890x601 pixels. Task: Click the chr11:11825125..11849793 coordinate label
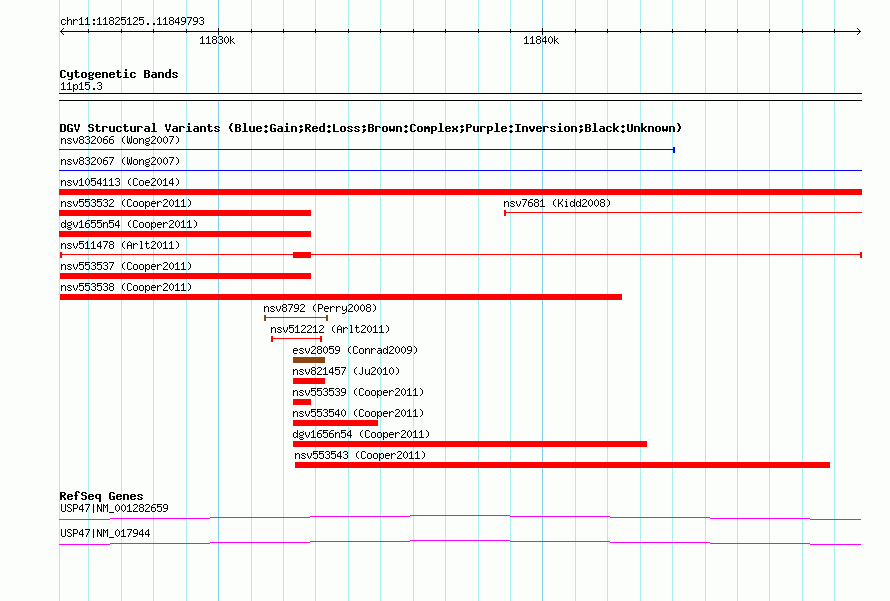[x=132, y=21]
